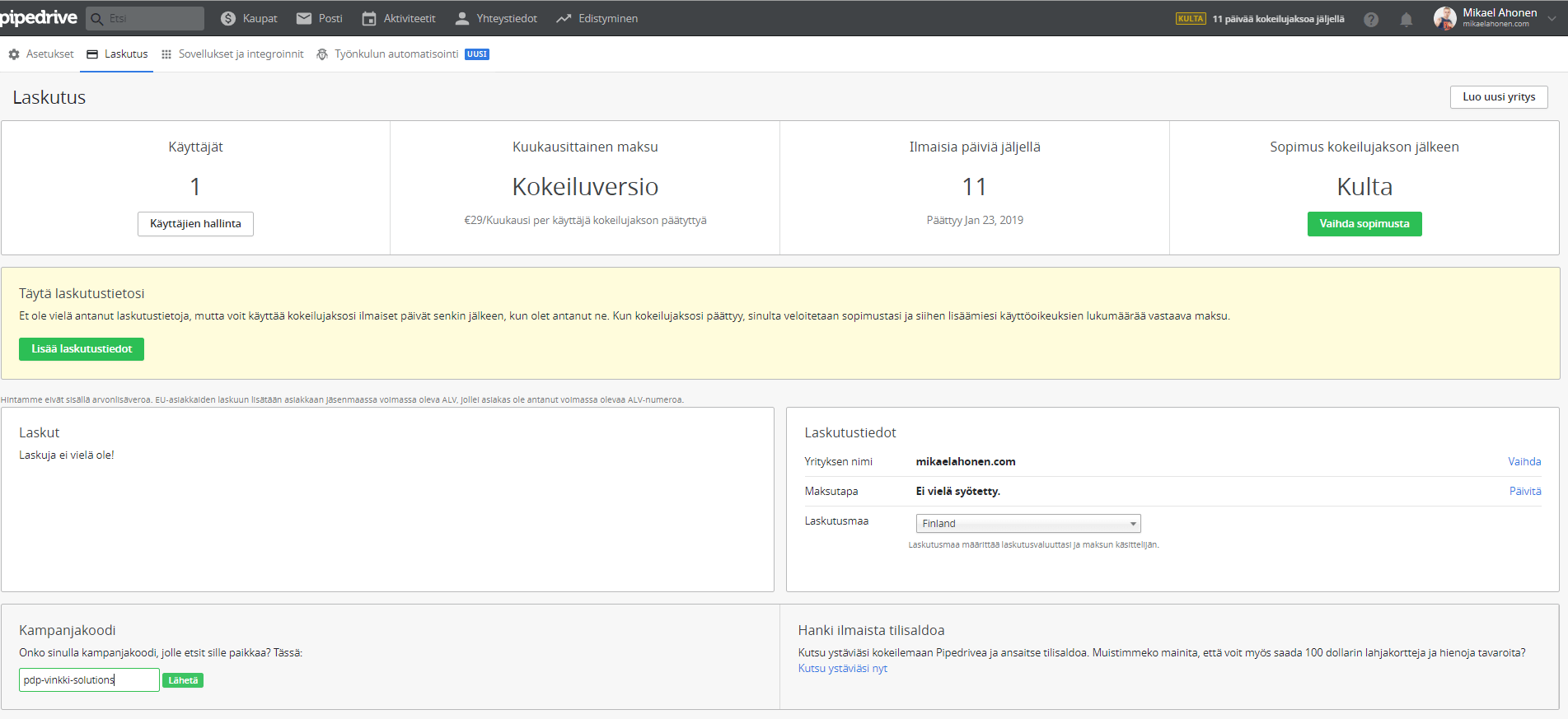Click the KULTA plan badge

coord(1191,19)
